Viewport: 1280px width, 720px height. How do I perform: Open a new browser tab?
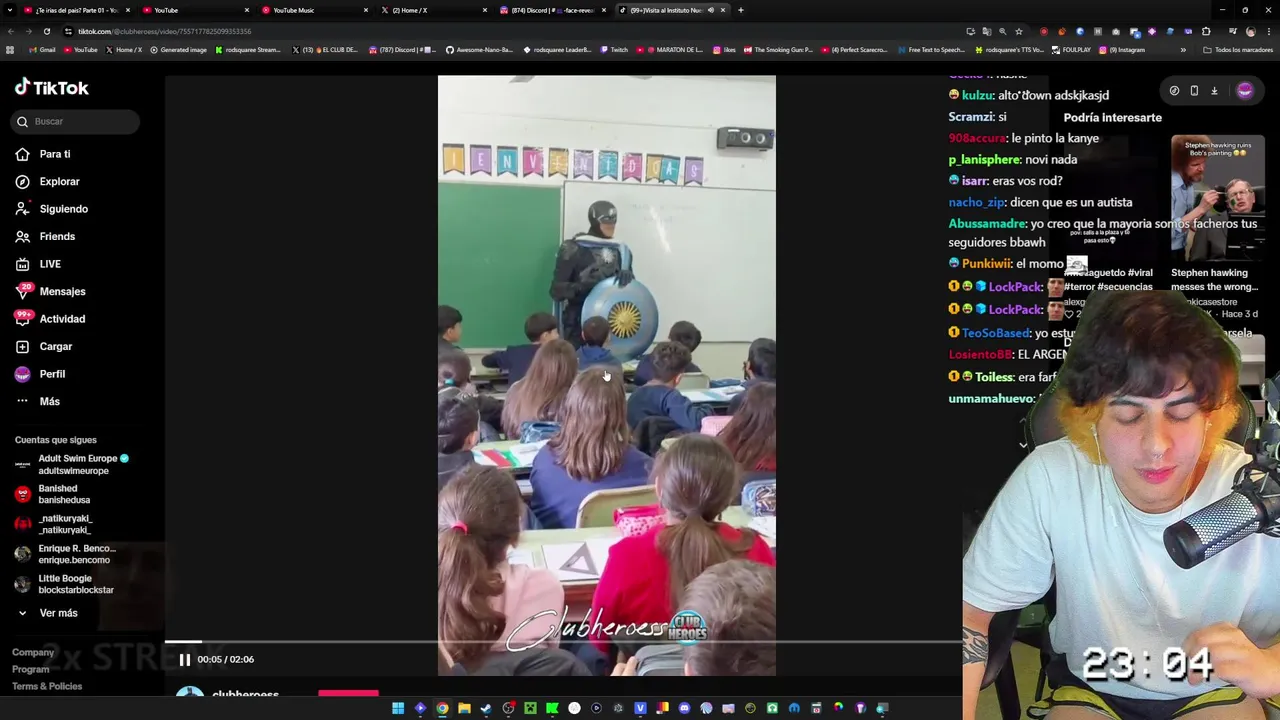coord(740,10)
